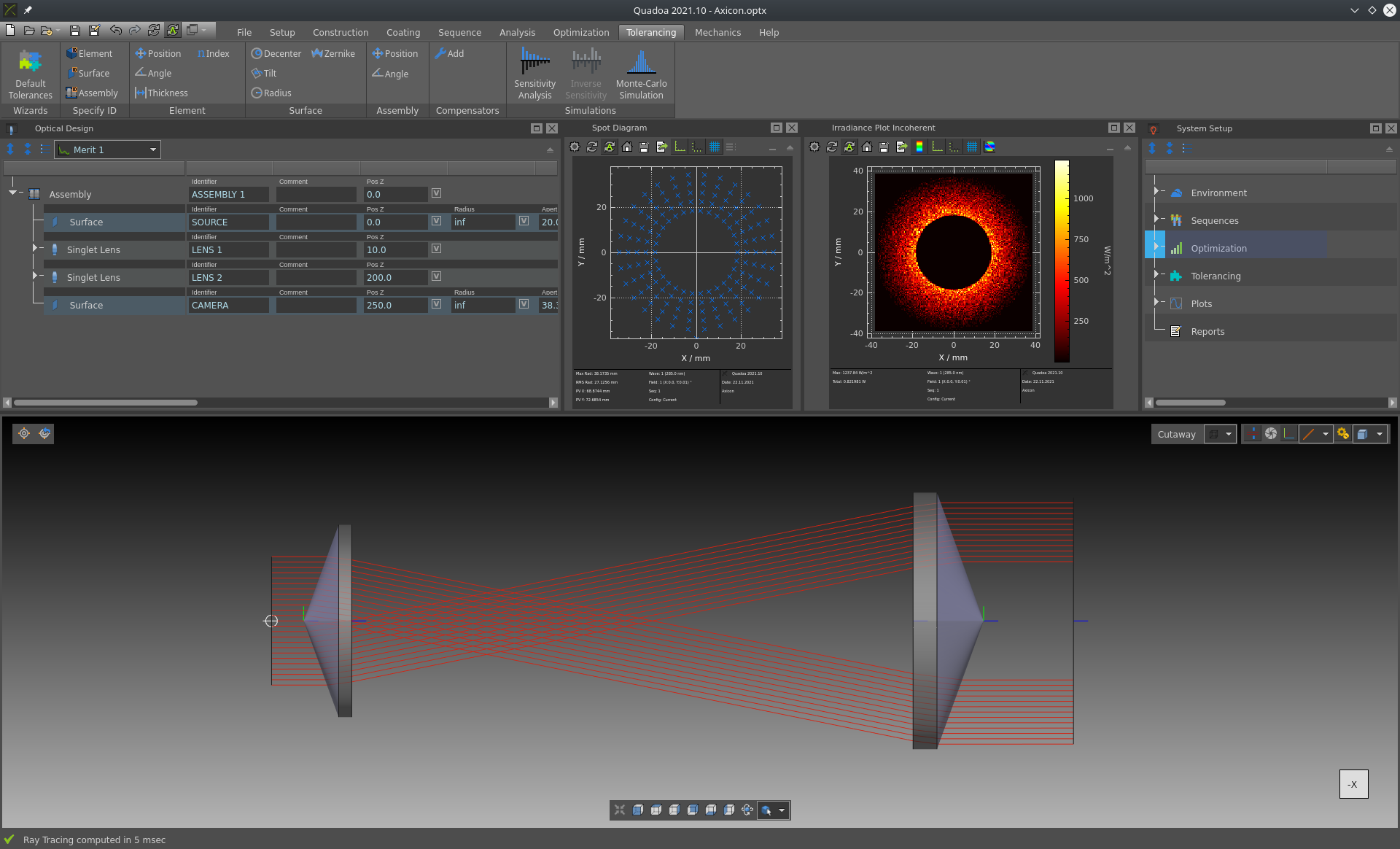Select Plots in System Setup tree
Screen dimensions: 1400x849
pos(1201,304)
